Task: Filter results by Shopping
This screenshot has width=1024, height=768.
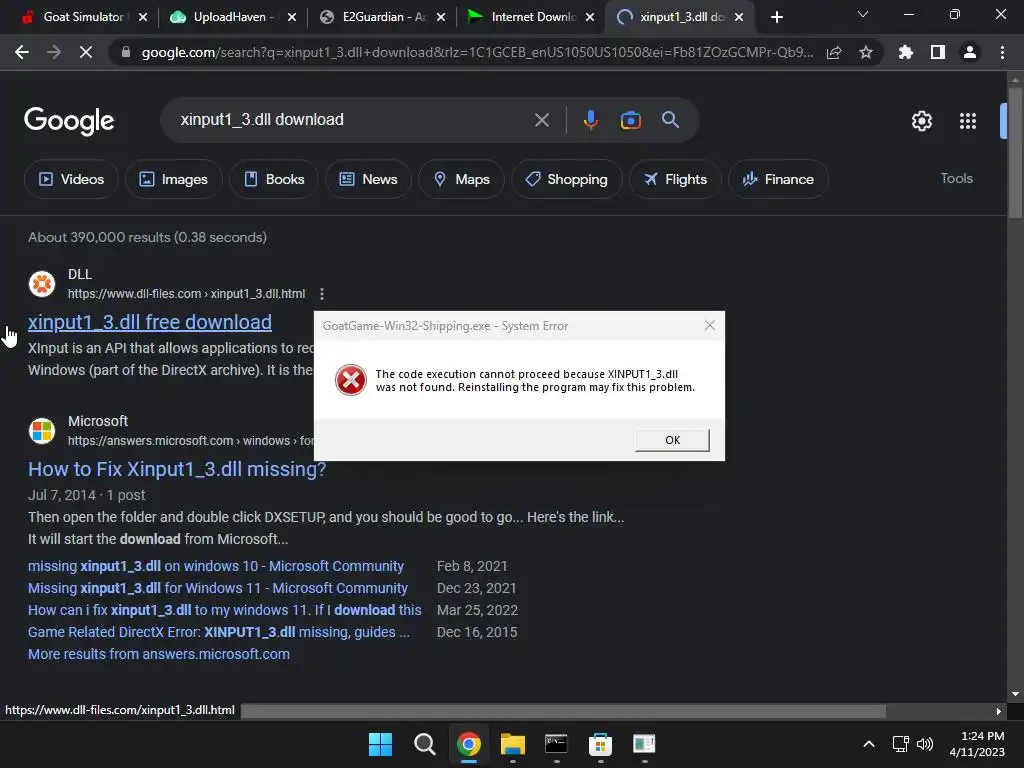Action: 567,179
